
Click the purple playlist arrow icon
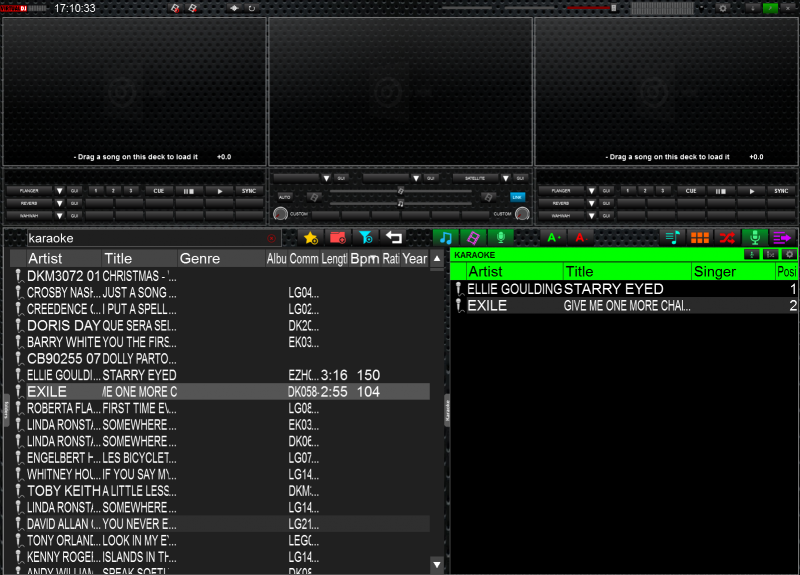(x=783, y=238)
